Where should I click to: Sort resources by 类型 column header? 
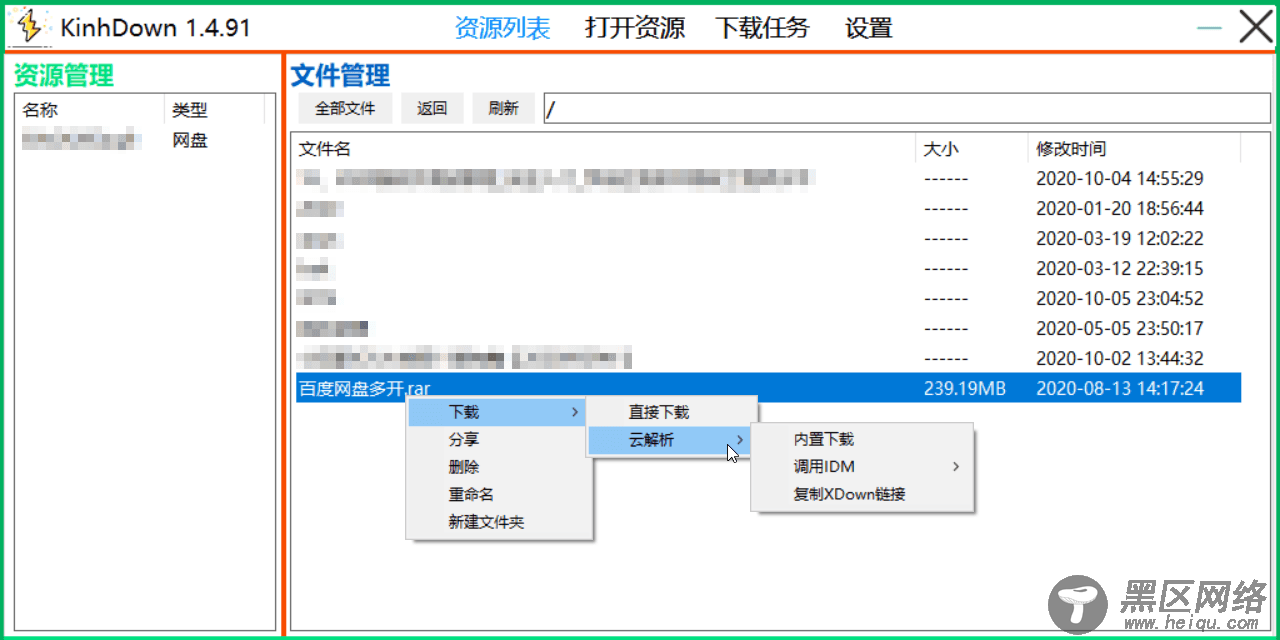(x=214, y=110)
